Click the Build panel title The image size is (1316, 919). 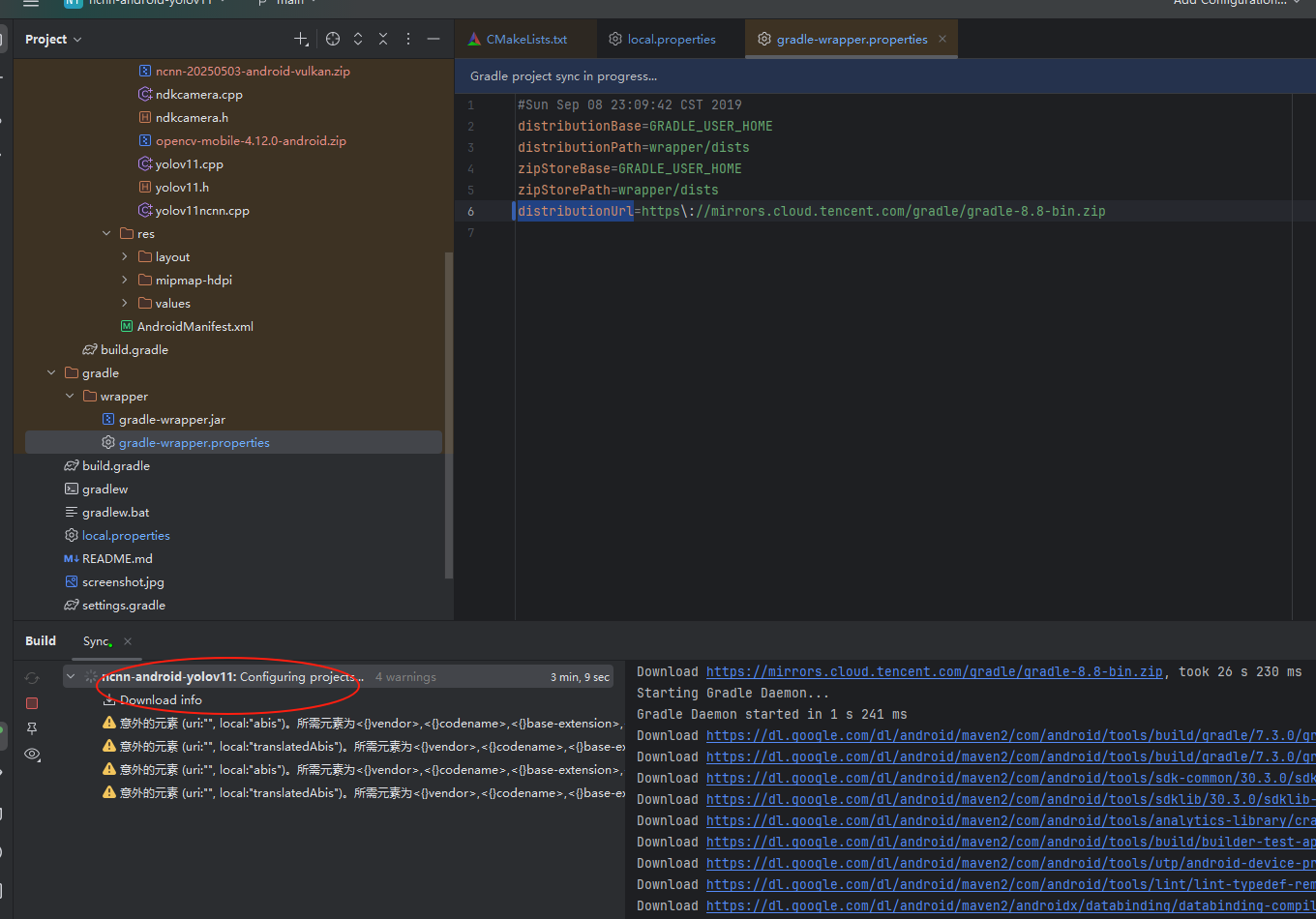pos(41,641)
